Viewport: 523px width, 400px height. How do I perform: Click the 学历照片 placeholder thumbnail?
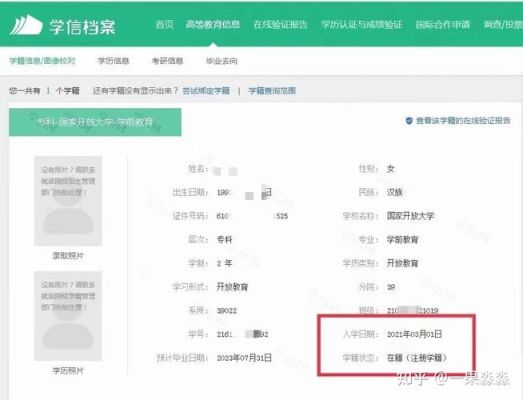pyautogui.click(x=68, y=316)
